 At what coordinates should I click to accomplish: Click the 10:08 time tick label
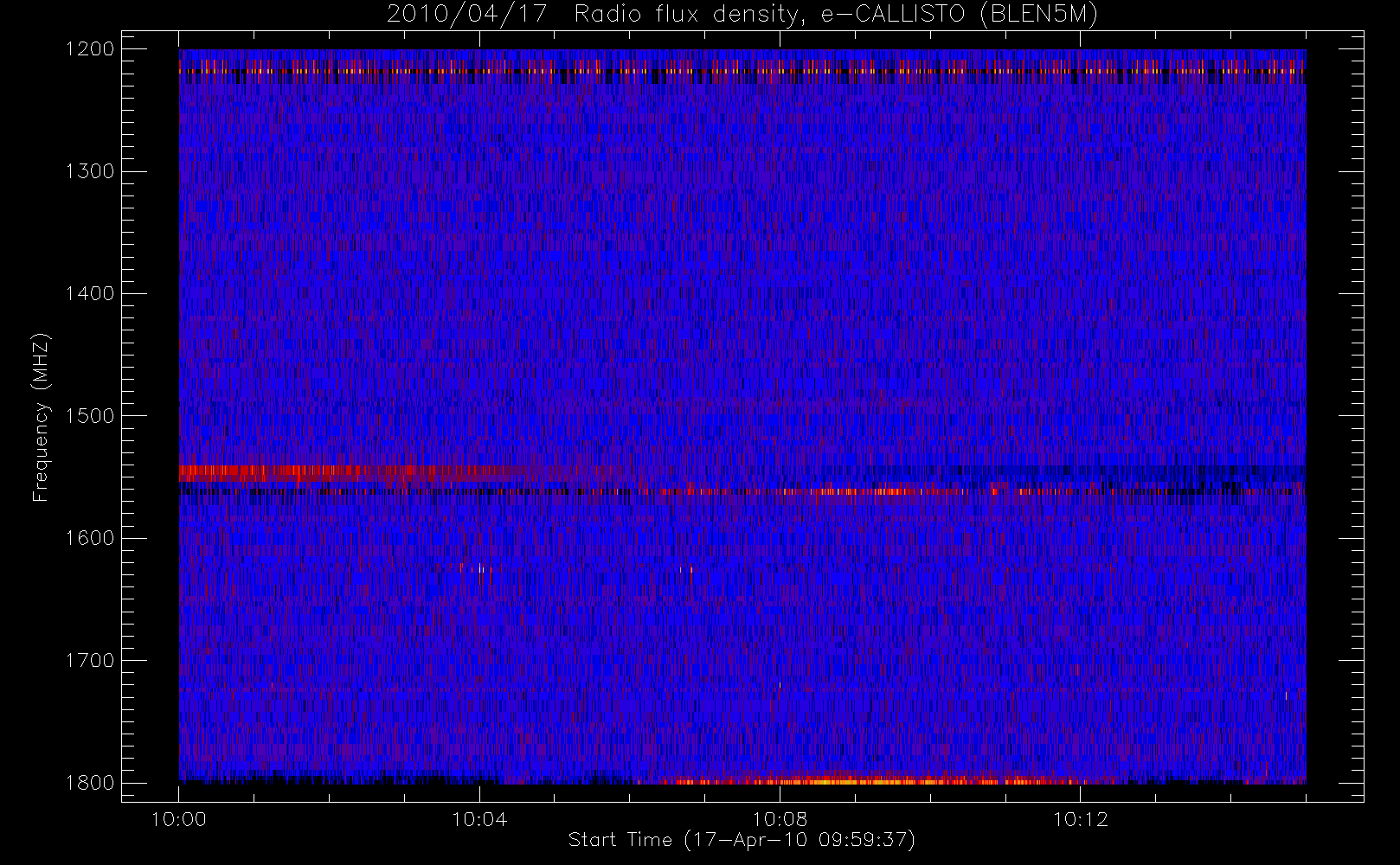(780, 819)
